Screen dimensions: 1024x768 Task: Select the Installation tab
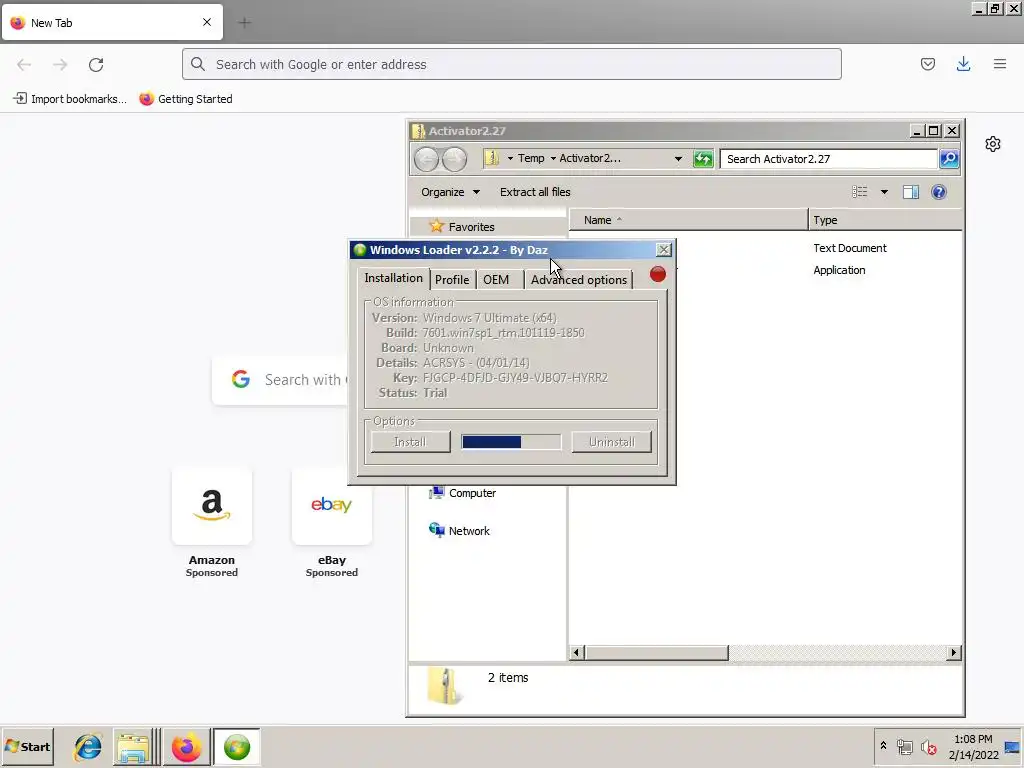(x=393, y=278)
